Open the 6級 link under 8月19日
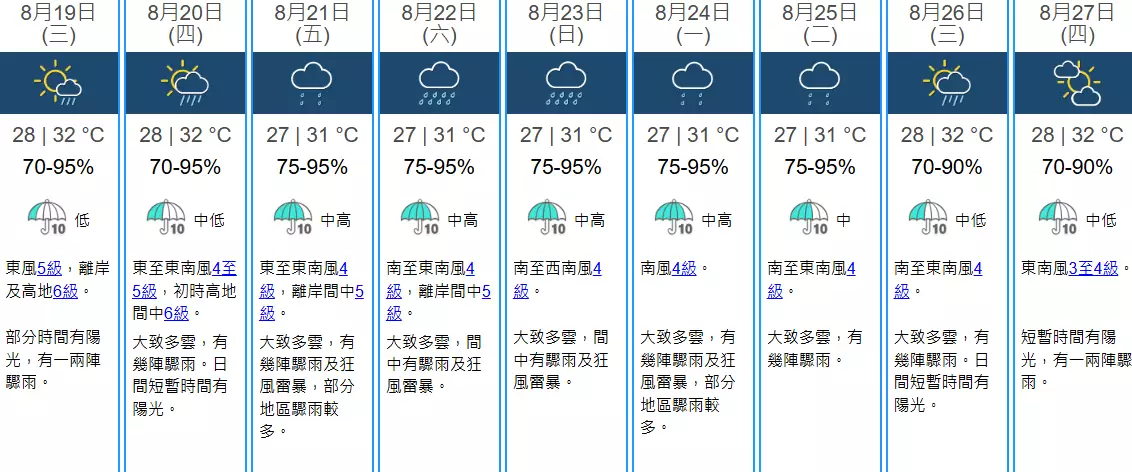This screenshot has width=1132, height=472. (x=66, y=292)
